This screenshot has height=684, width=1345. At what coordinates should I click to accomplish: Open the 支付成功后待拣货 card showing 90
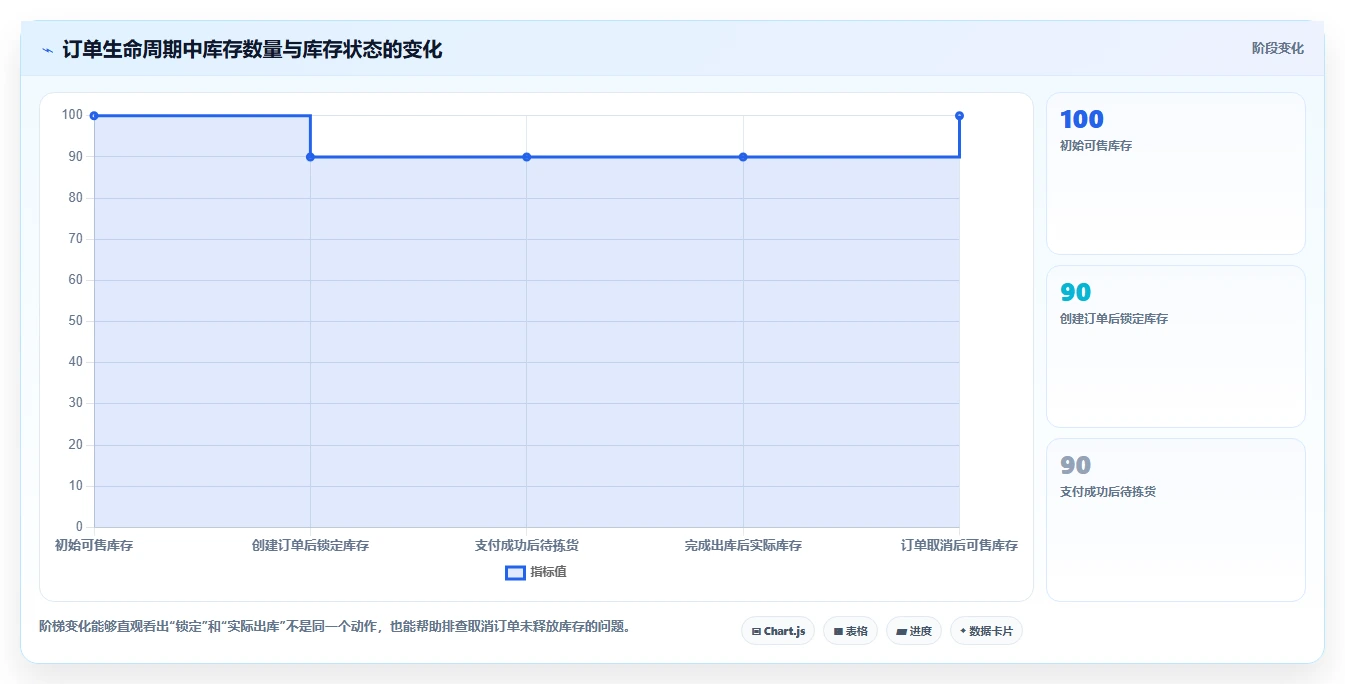tap(1176, 520)
